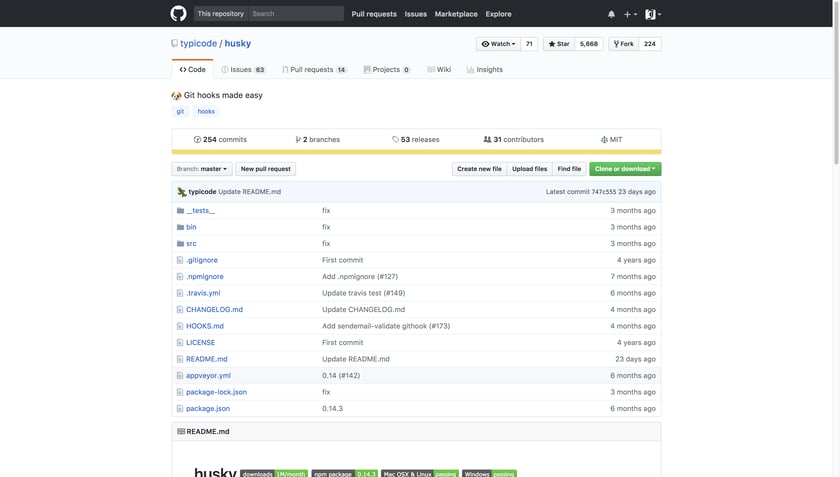Open Pull requests in the top navigation
The image size is (840, 477).
pyautogui.click(x=374, y=14)
